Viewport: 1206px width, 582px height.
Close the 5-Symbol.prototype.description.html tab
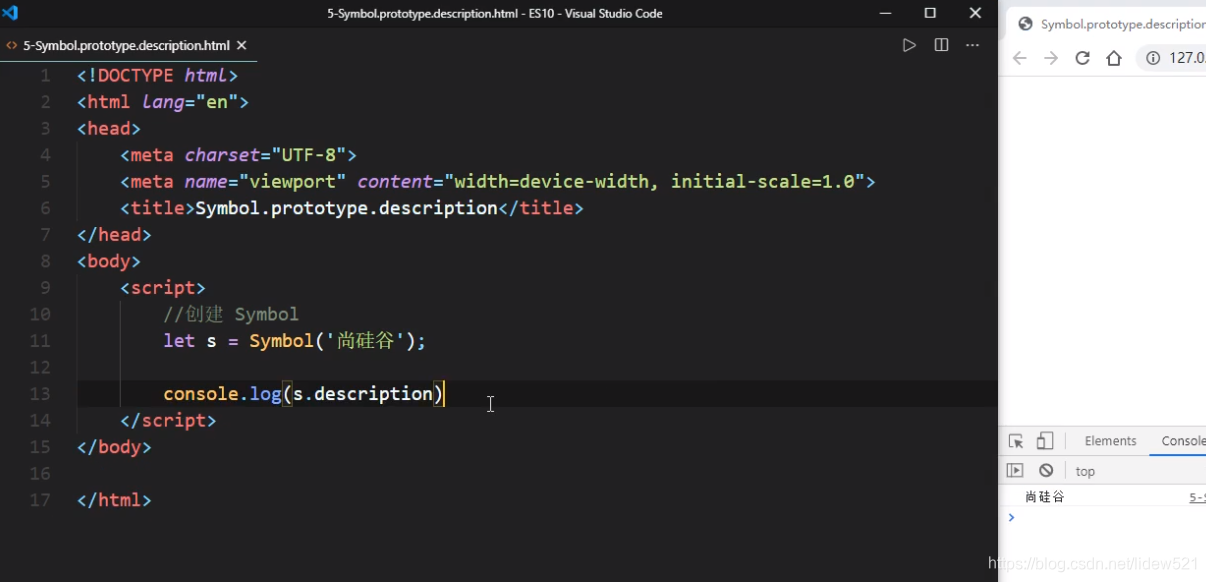[242, 45]
